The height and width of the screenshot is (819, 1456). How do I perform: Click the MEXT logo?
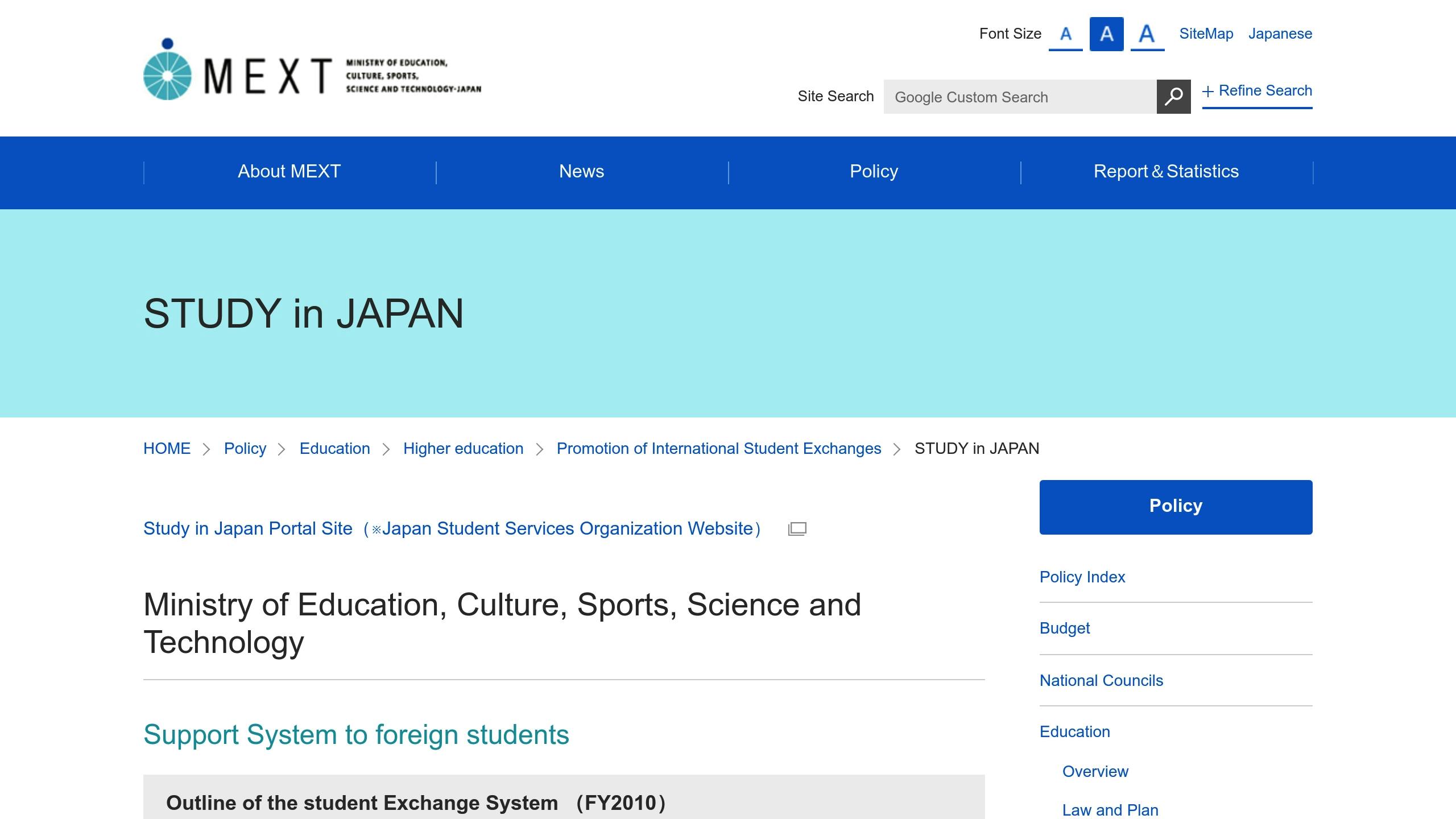coord(312,69)
